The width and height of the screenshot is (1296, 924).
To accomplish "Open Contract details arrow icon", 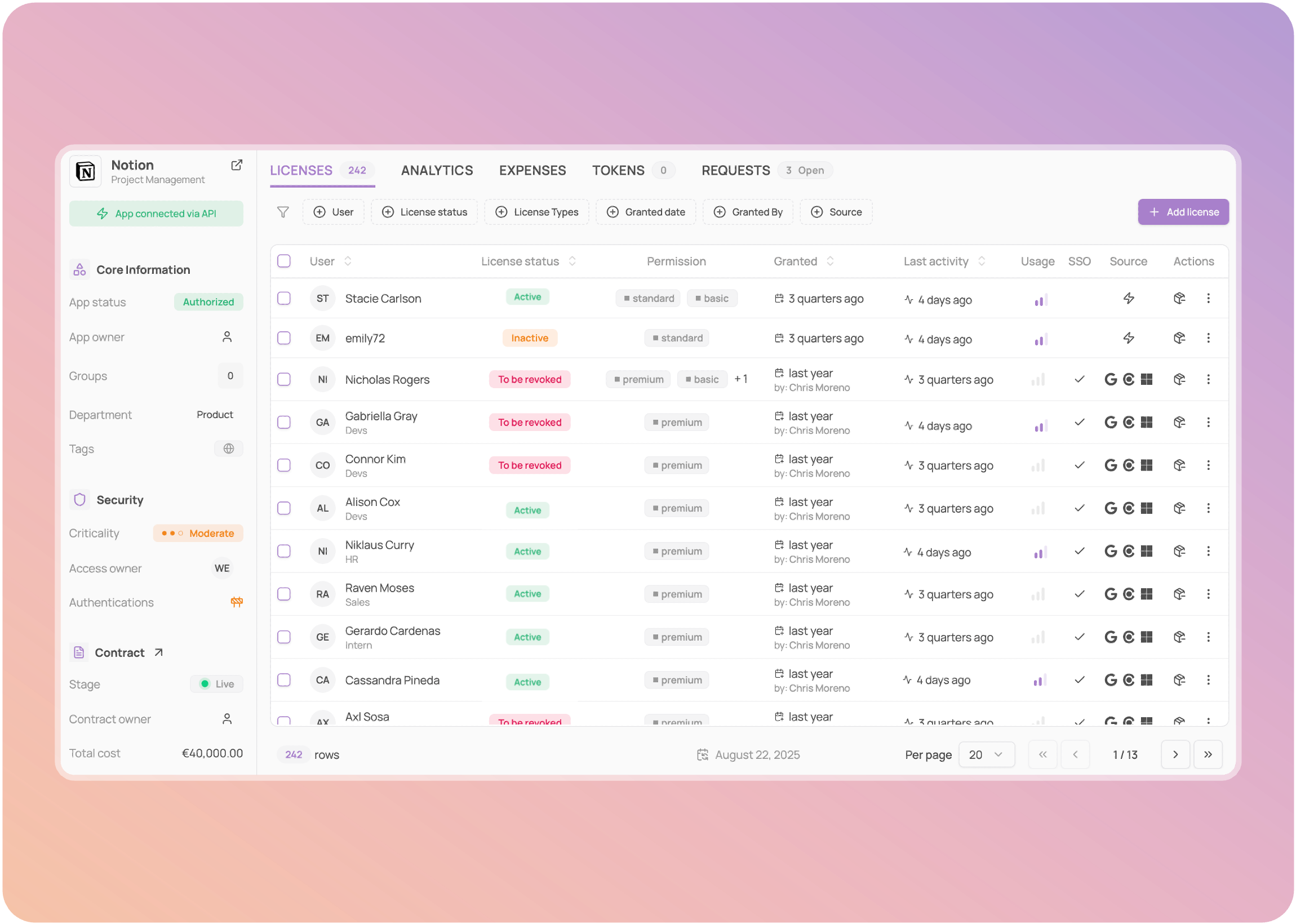I will pyautogui.click(x=159, y=652).
